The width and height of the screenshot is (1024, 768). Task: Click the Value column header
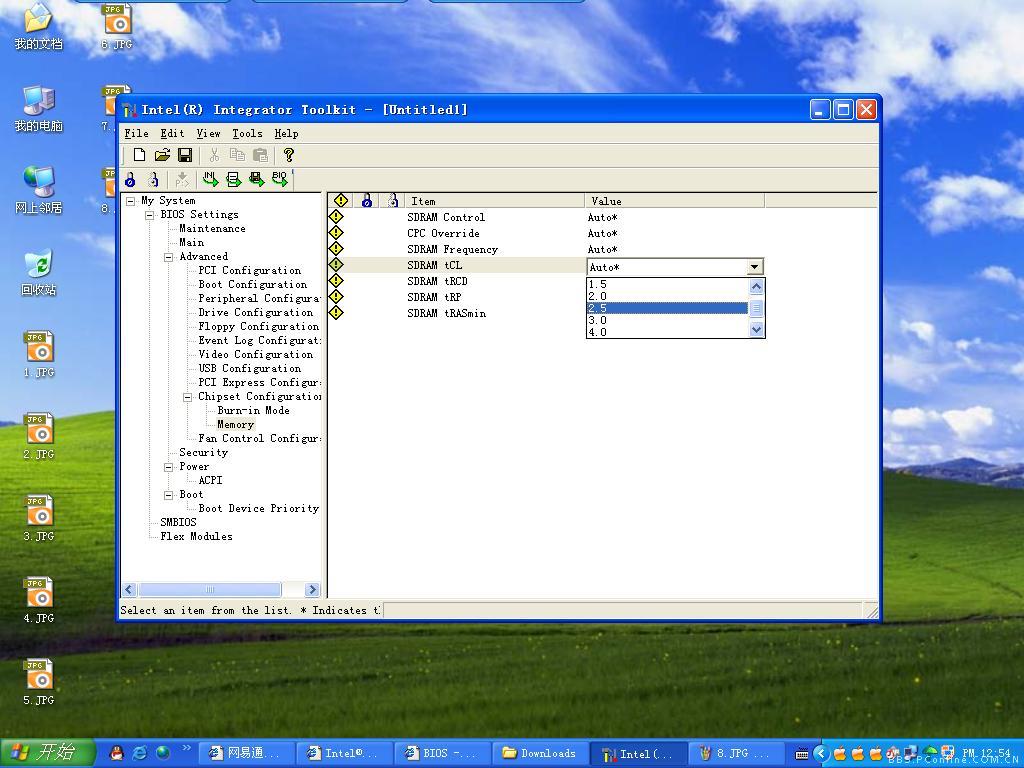click(674, 200)
